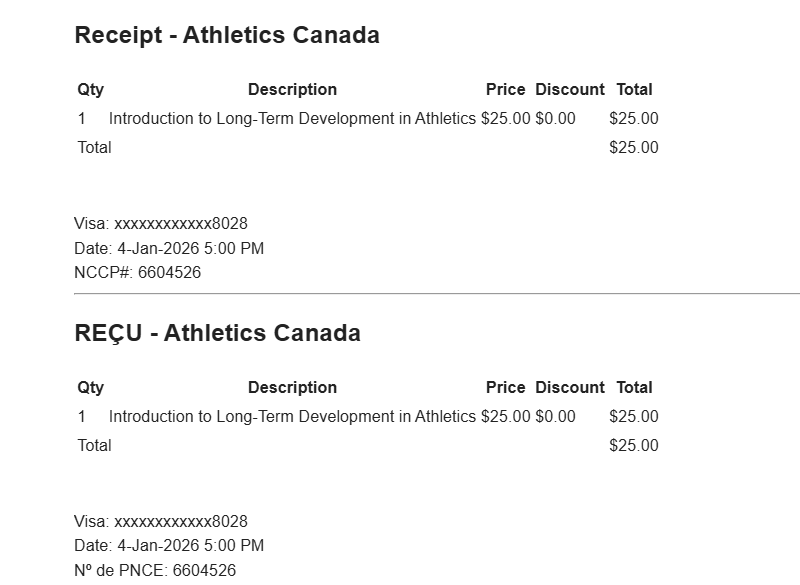Click the Description header in REÇU table
This screenshot has height=585, width=800.
point(292,387)
